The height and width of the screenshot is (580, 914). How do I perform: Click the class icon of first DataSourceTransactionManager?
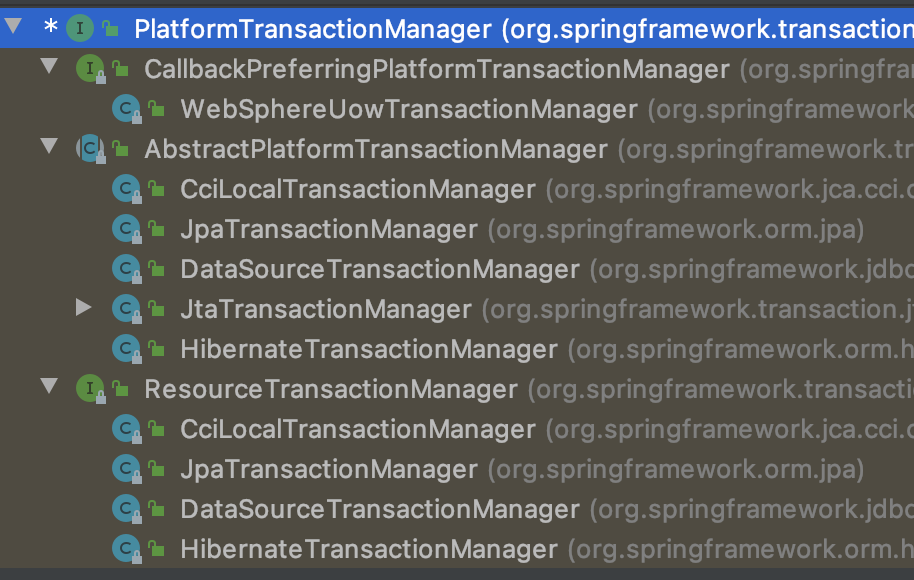[126, 268]
